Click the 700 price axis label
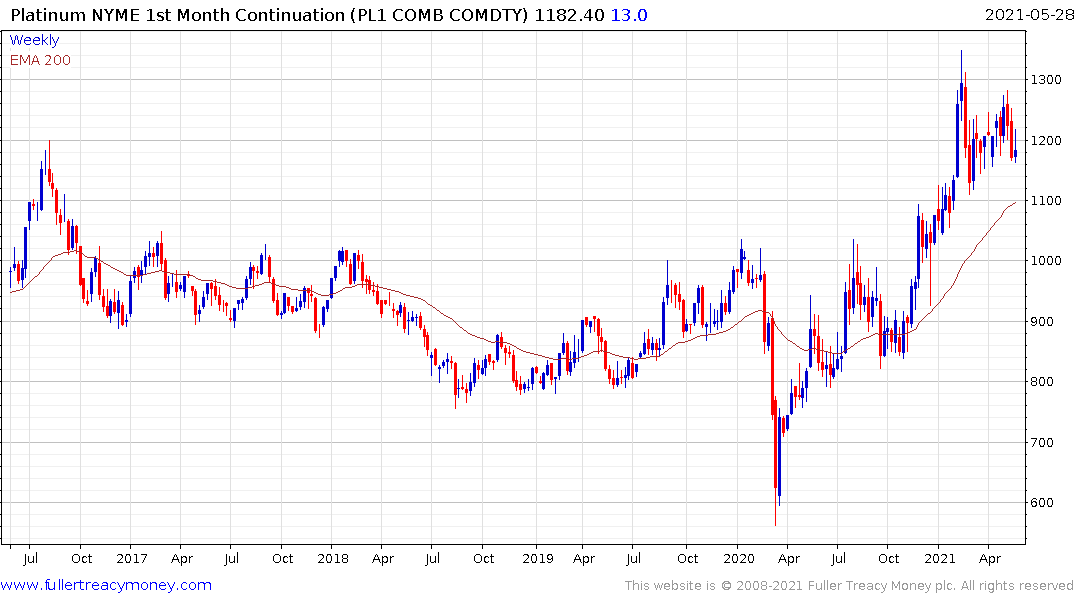Image resolution: width=1075 pixels, height=600 pixels. pos(1042,442)
